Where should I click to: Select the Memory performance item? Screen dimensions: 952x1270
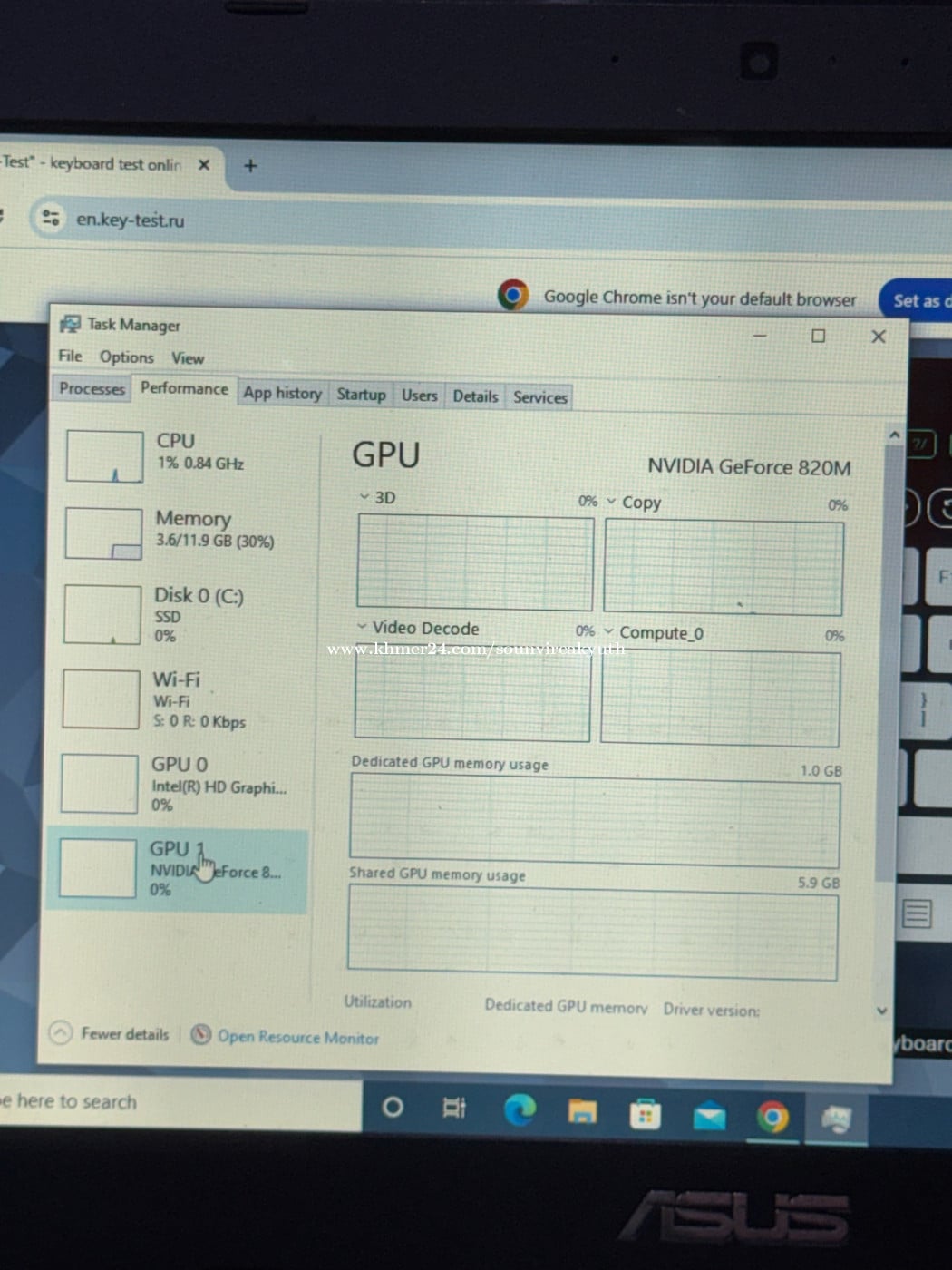click(181, 532)
